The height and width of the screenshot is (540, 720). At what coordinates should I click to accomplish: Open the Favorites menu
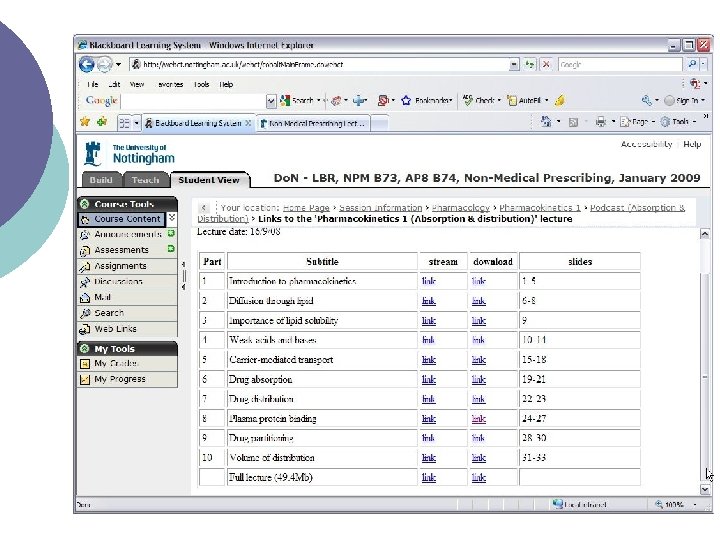tap(170, 84)
